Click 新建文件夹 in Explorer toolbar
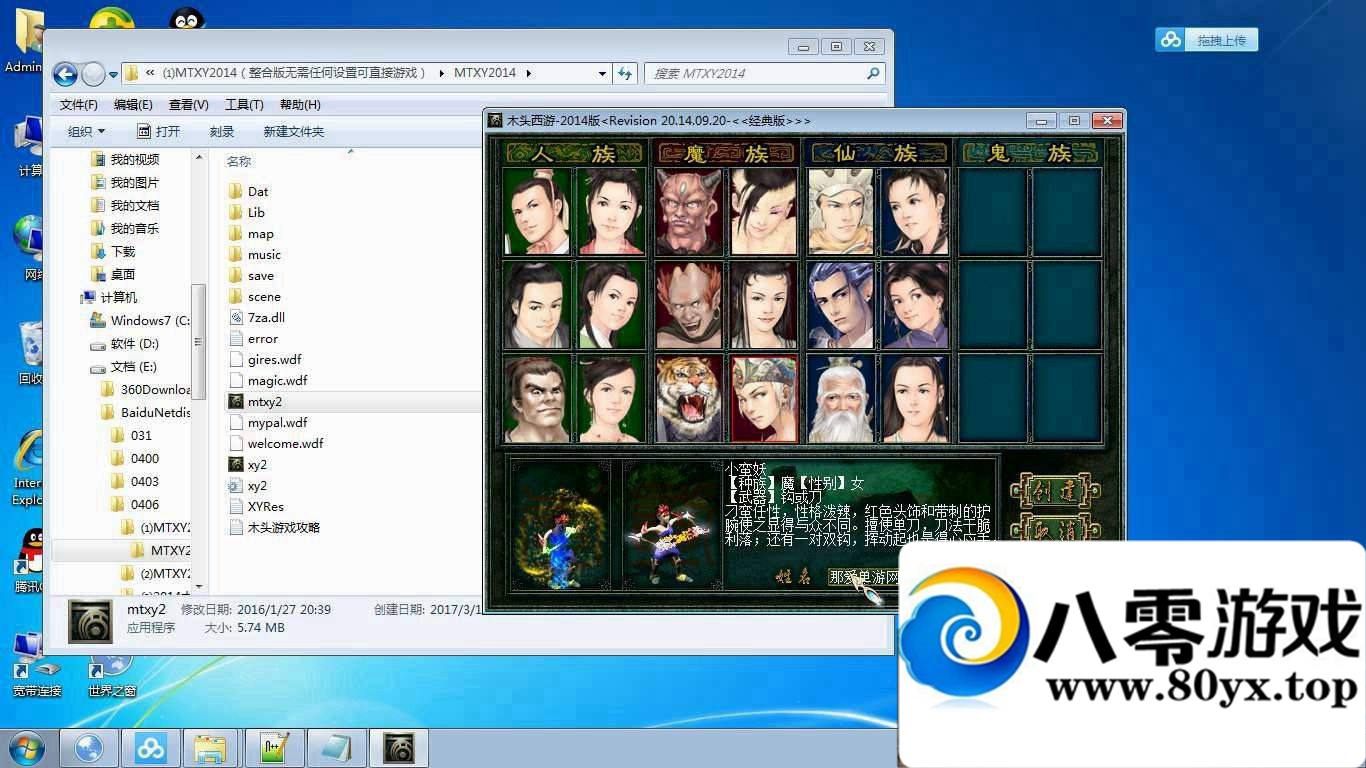The width and height of the screenshot is (1366, 768). click(x=293, y=132)
